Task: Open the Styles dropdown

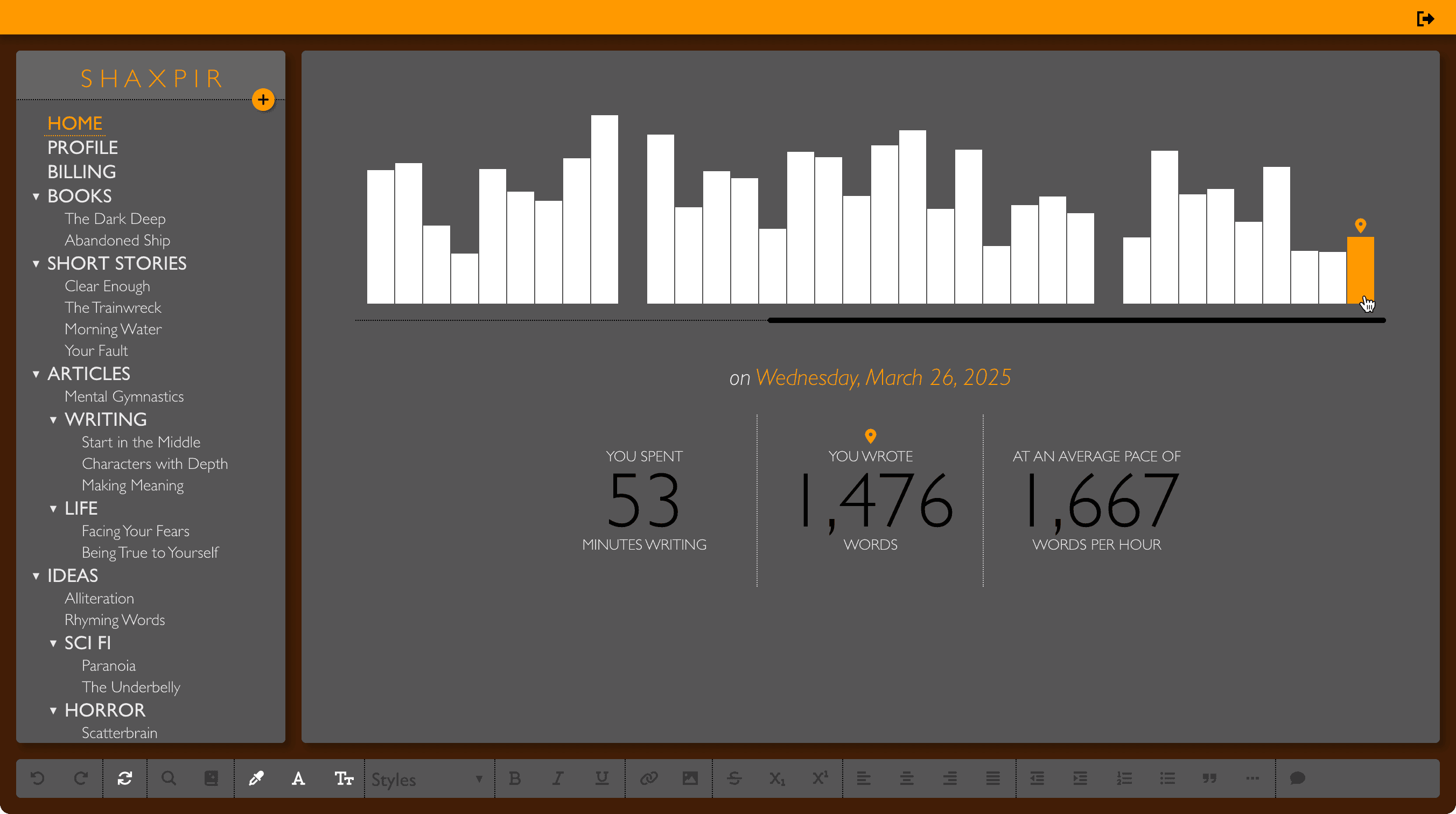Action: coord(427,780)
